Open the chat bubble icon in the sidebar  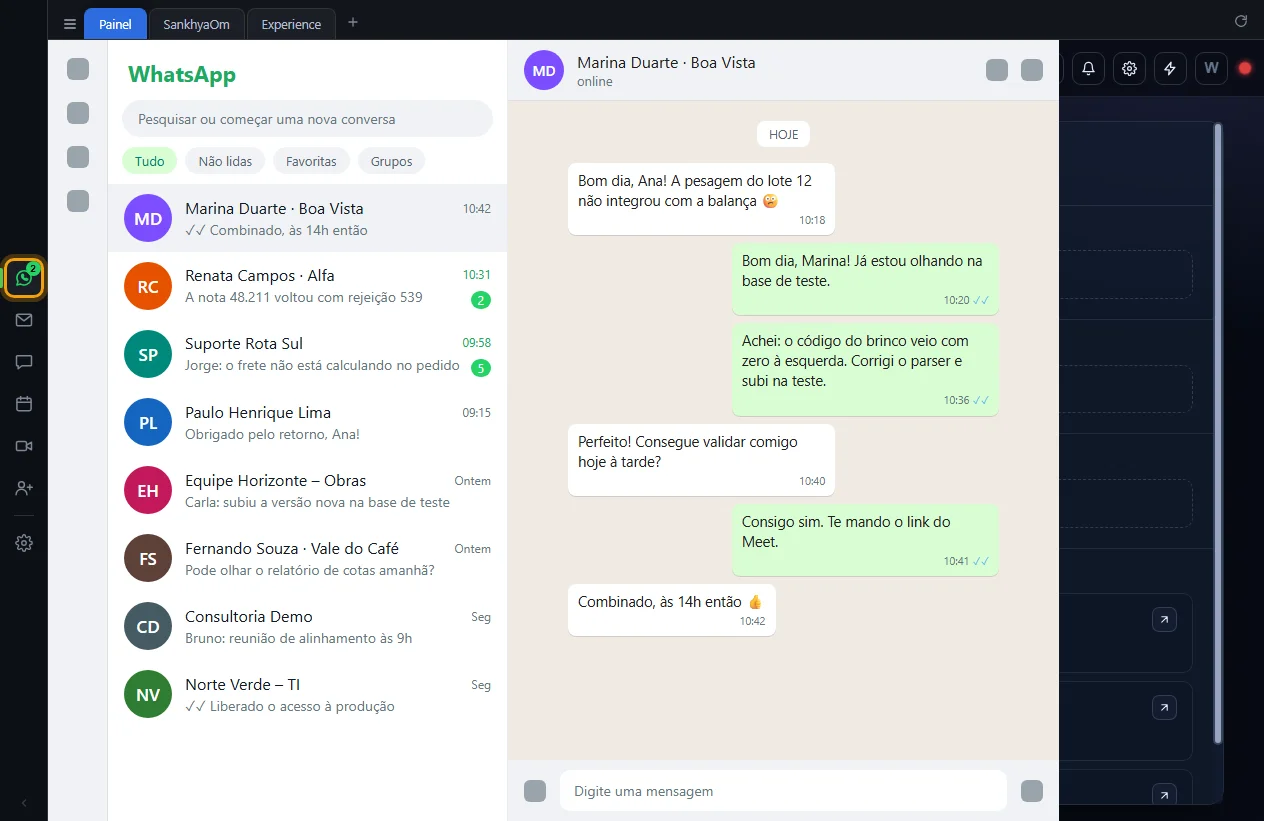[24, 362]
